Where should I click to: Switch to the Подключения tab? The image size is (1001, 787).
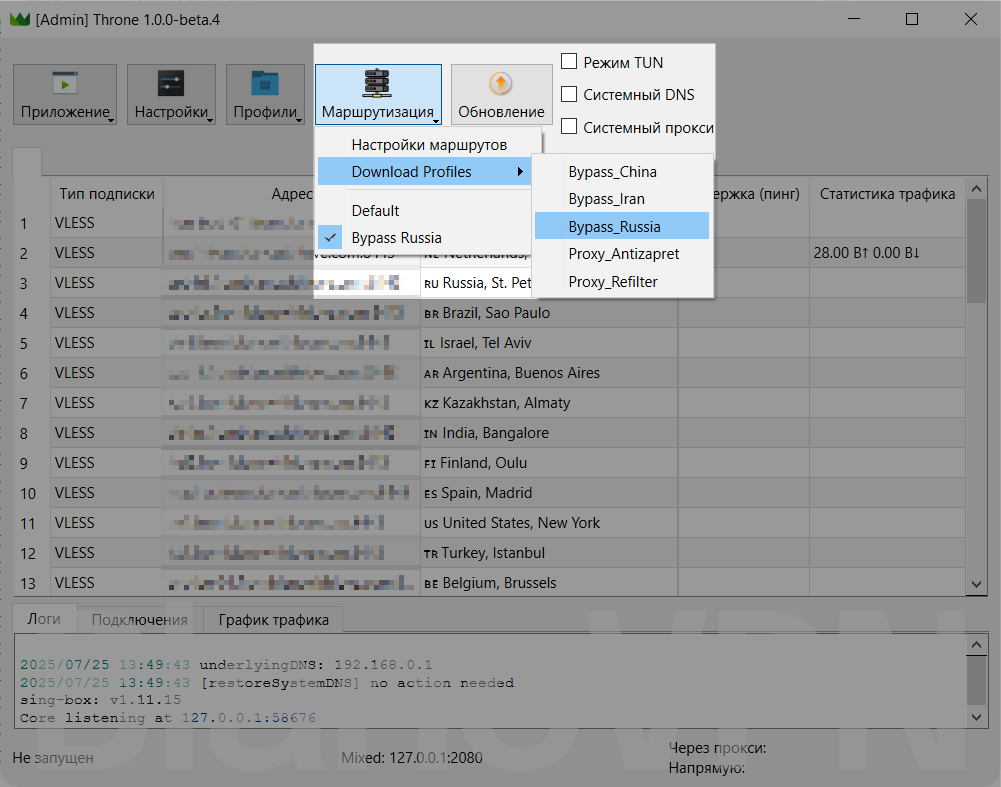139,620
